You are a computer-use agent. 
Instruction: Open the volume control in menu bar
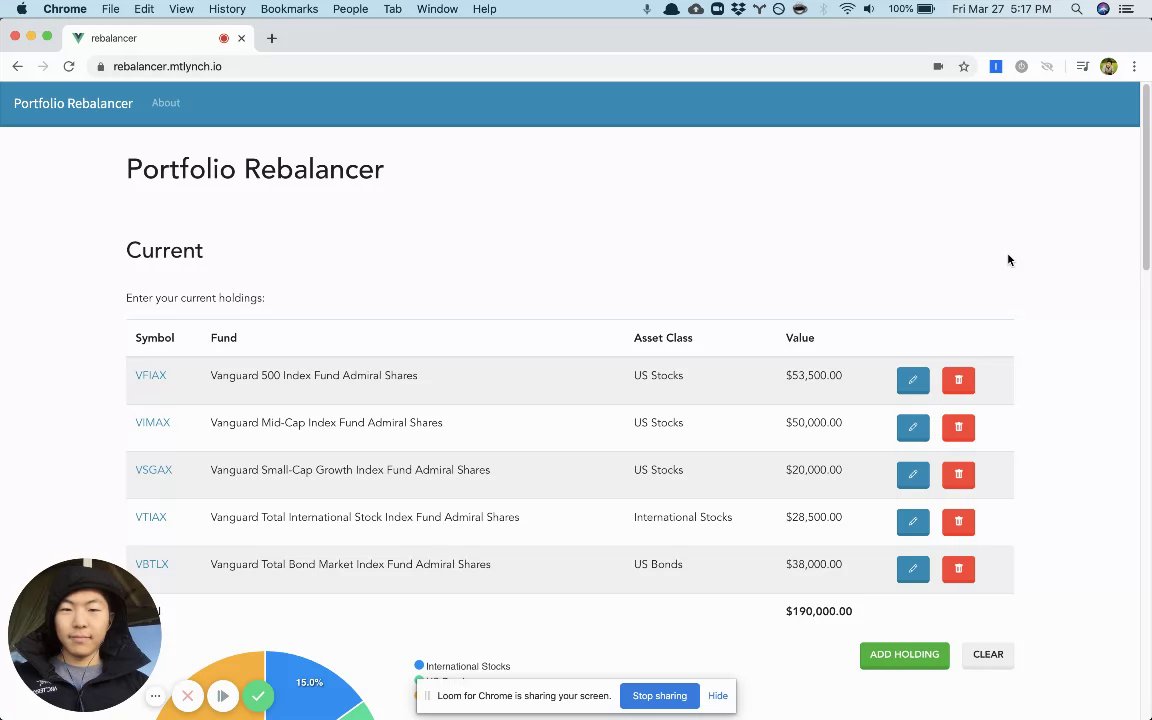[x=869, y=9]
